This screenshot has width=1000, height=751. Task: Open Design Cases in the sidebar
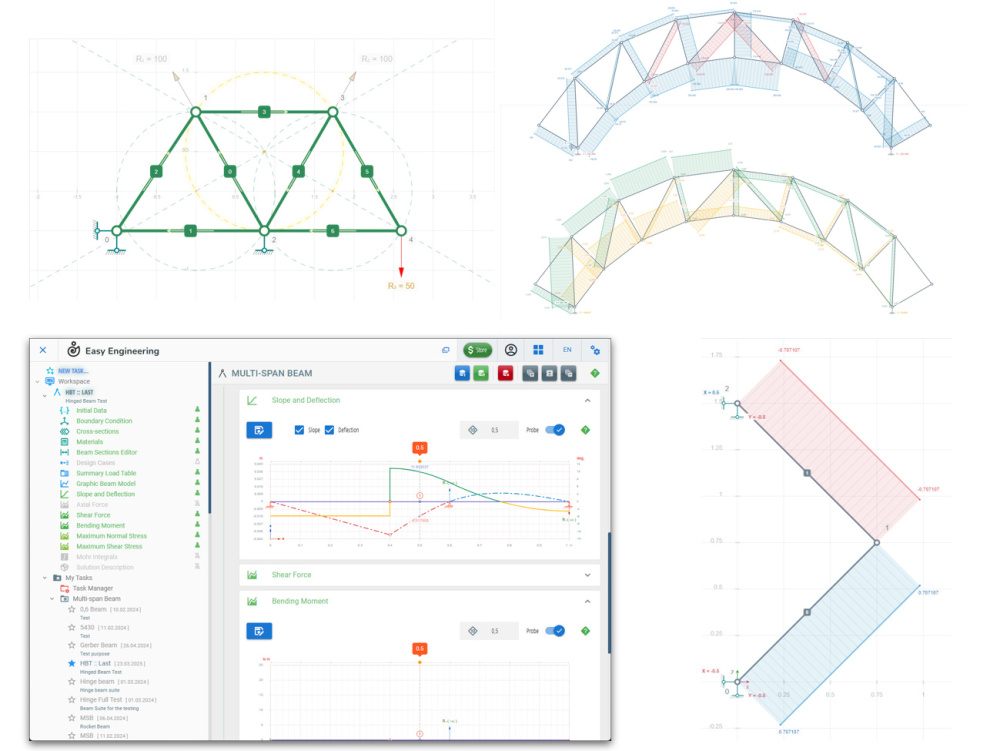[96, 463]
